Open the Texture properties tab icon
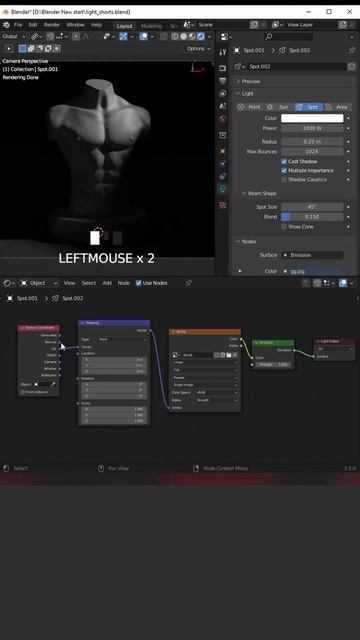The width and height of the screenshot is (360, 640). point(222,205)
